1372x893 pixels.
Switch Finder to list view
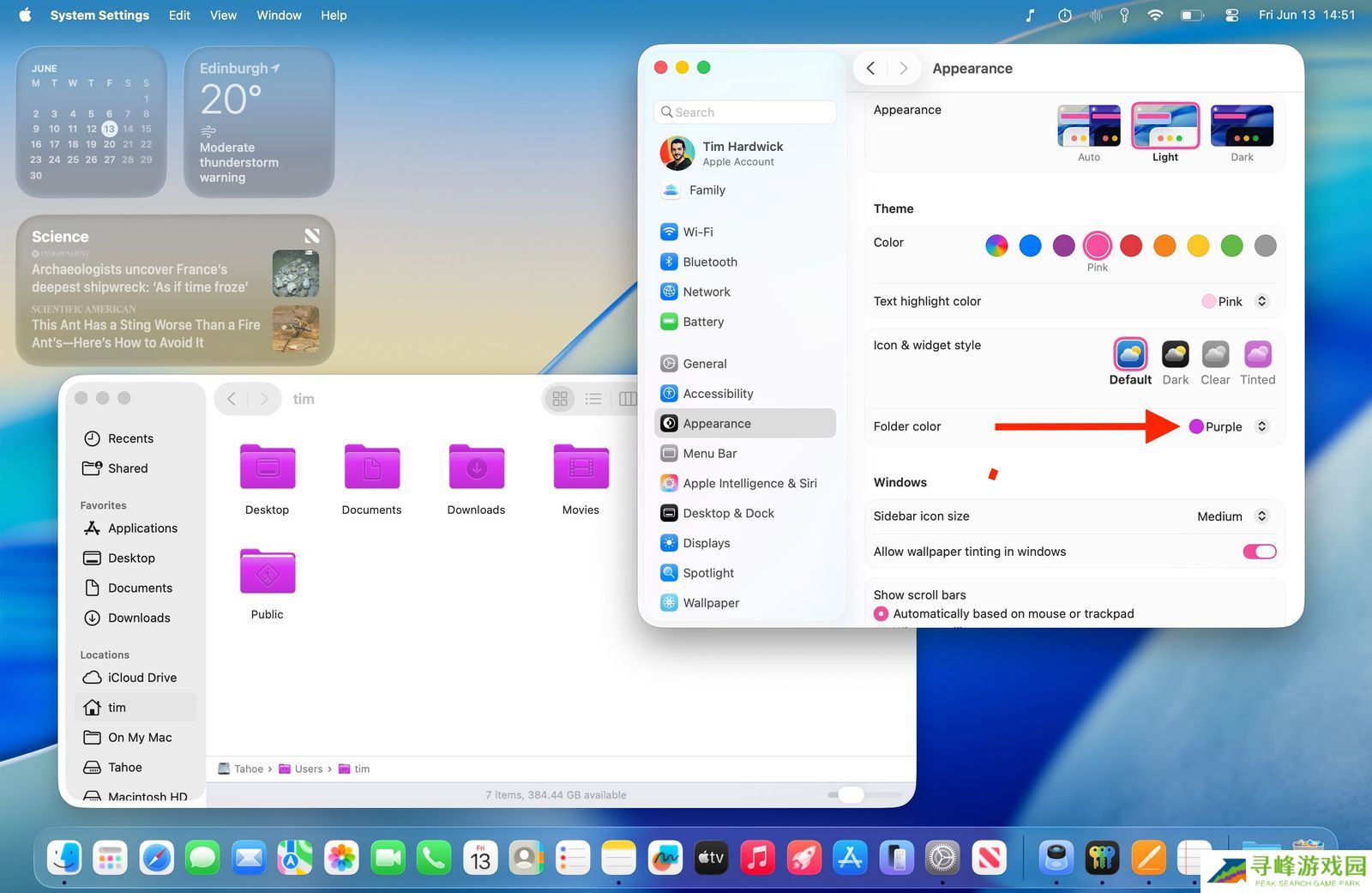pos(593,399)
